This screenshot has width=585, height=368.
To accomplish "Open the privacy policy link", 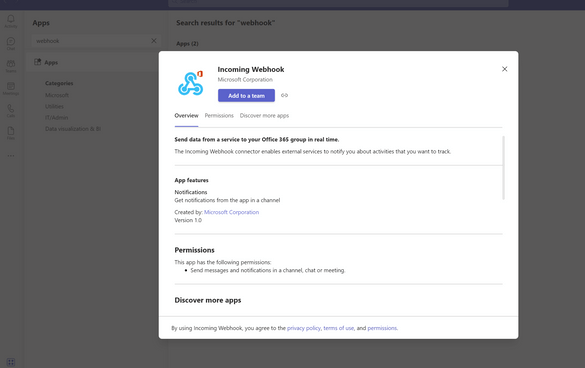I will 304,328.
